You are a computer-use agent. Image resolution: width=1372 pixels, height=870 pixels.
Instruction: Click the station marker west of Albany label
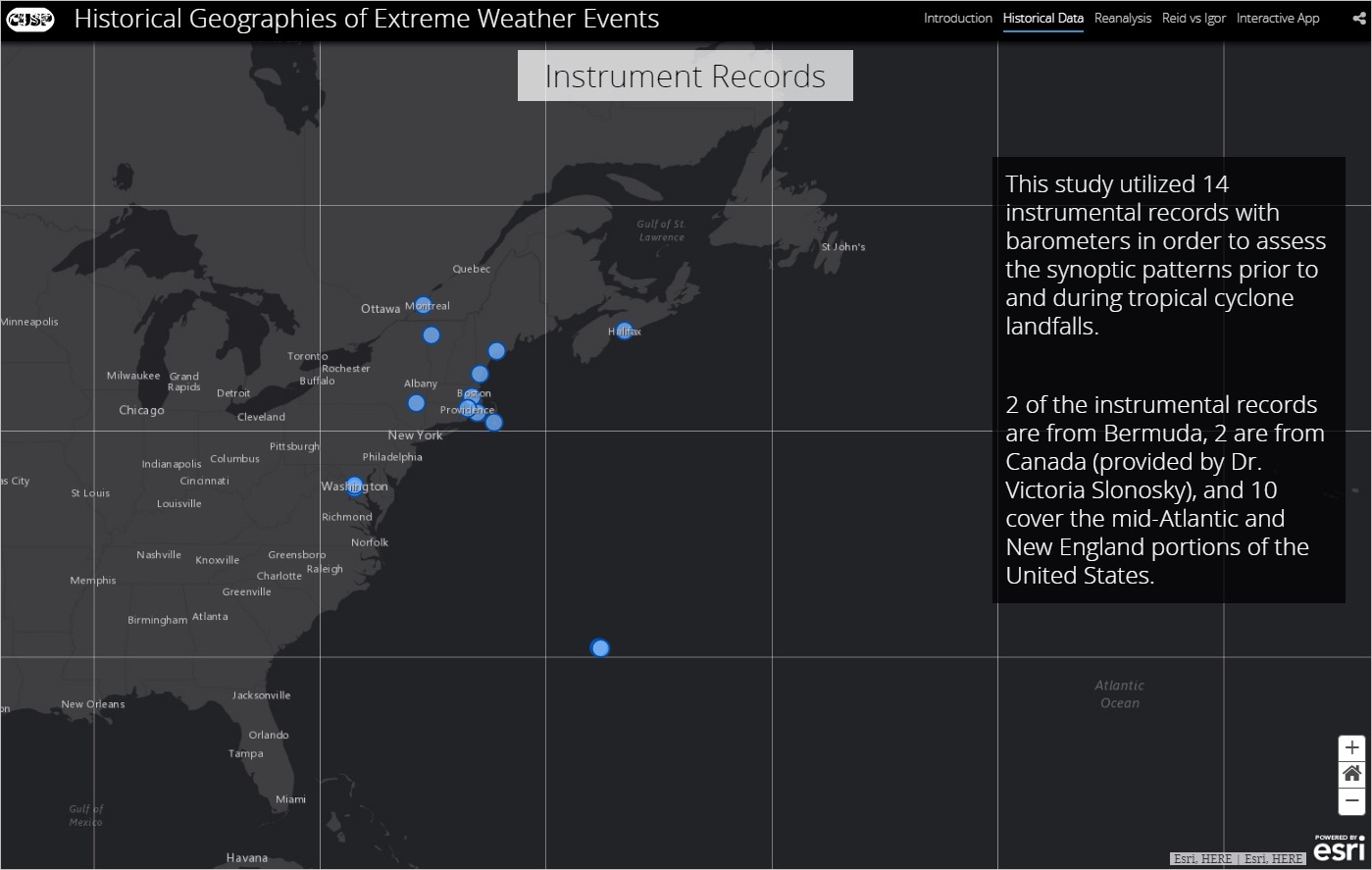[416, 403]
